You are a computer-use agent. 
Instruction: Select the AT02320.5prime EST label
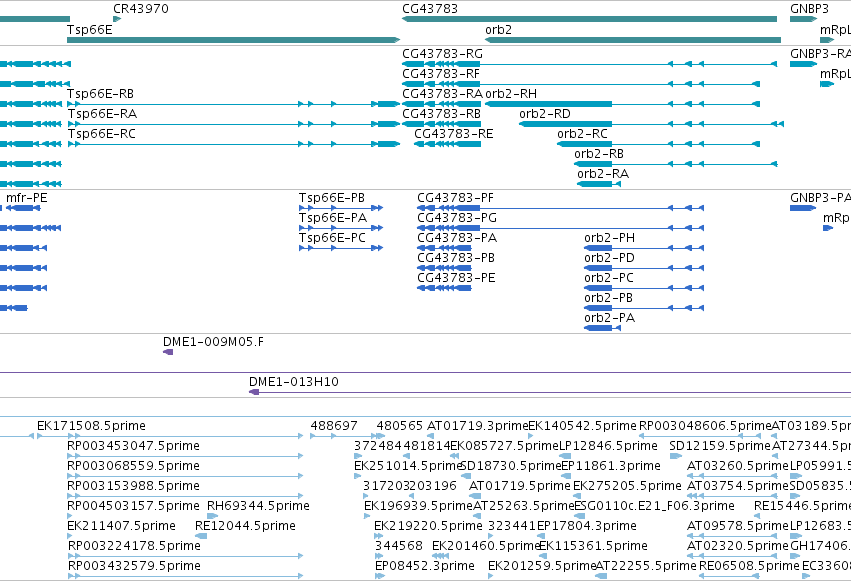coord(738,547)
